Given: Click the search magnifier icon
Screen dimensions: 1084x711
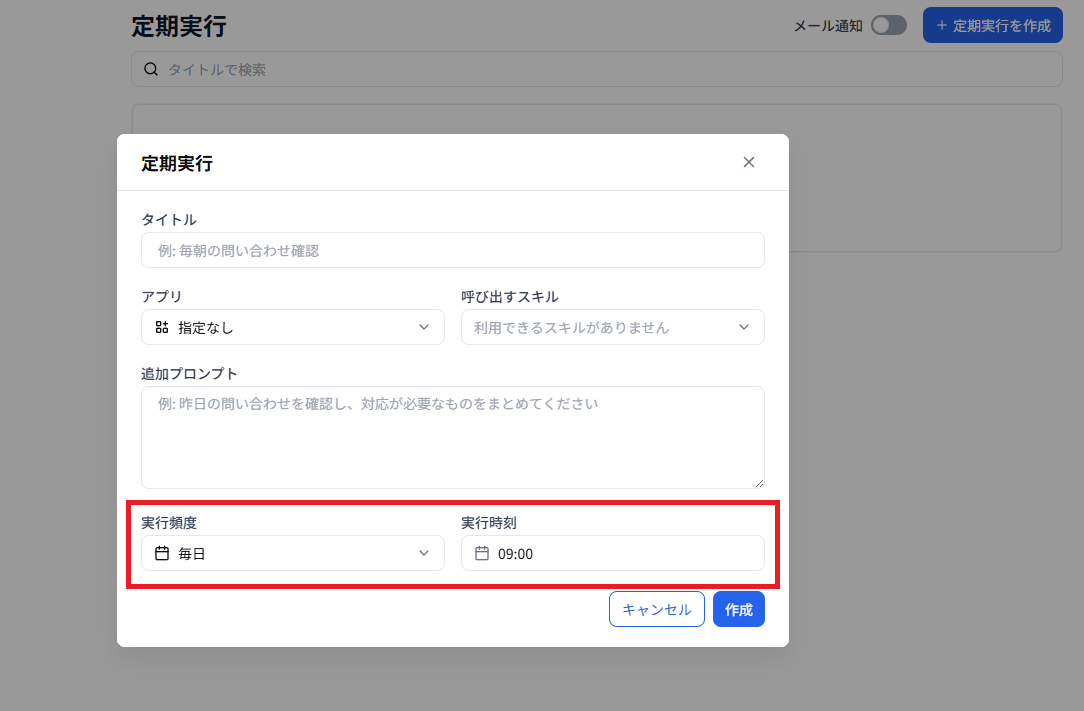Looking at the screenshot, I should click(151, 69).
